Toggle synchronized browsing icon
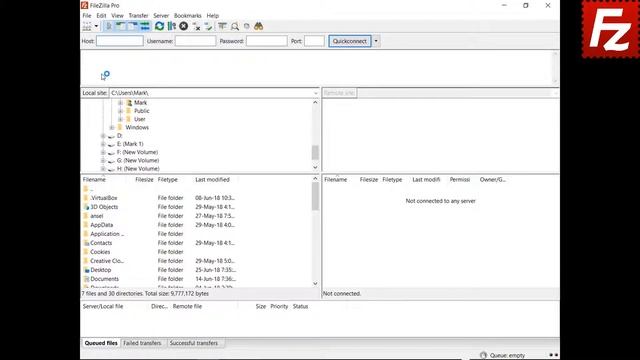Viewport: 640px width, 360px height. 247,27
